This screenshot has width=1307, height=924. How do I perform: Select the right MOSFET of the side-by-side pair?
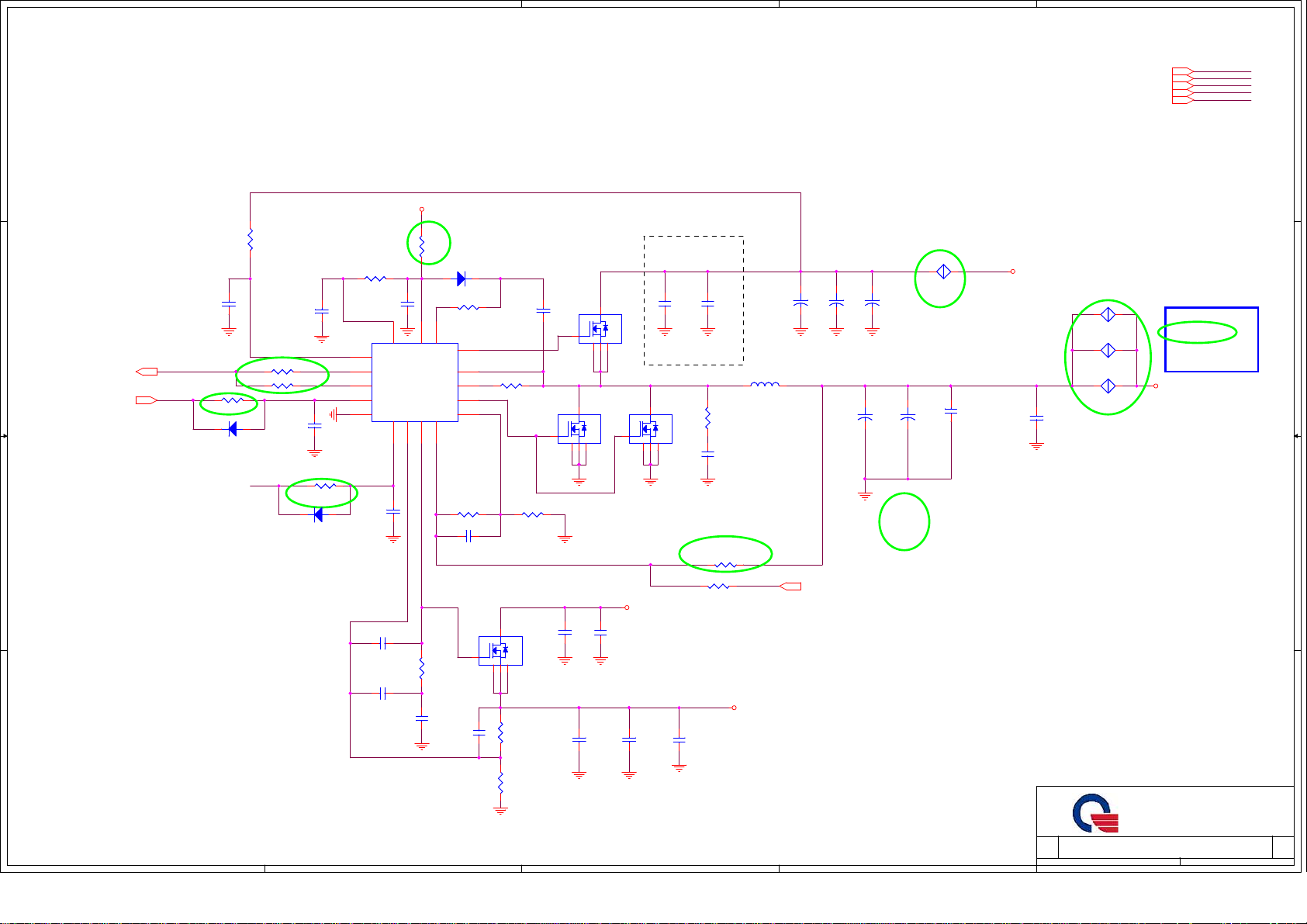point(651,429)
